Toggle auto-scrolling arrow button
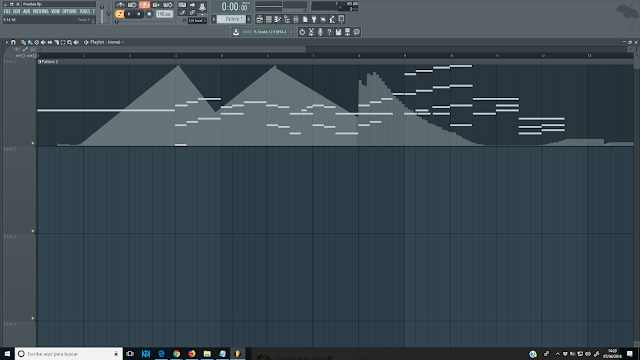 (x=192, y=5)
